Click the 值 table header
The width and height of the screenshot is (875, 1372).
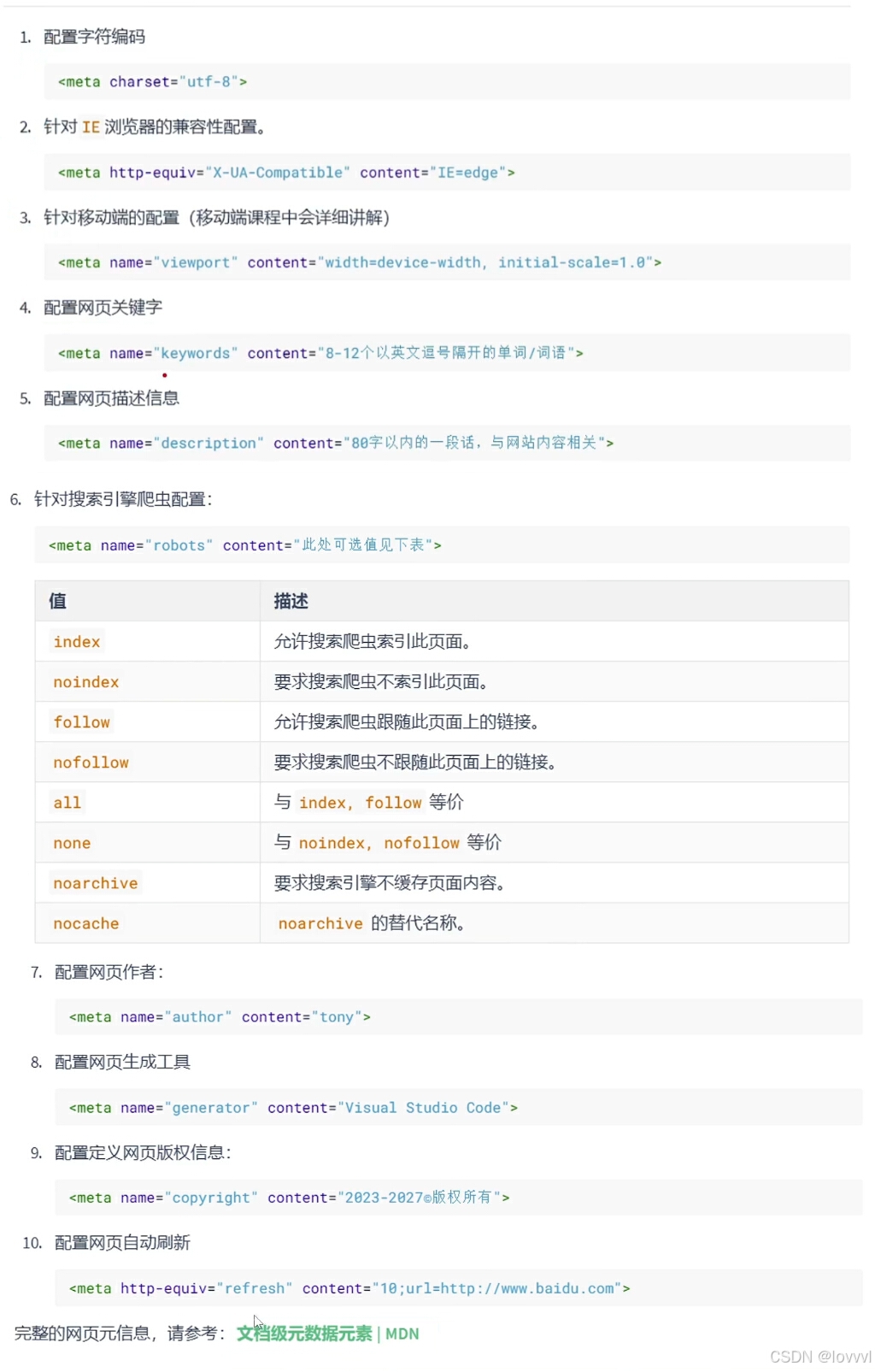[x=148, y=601]
